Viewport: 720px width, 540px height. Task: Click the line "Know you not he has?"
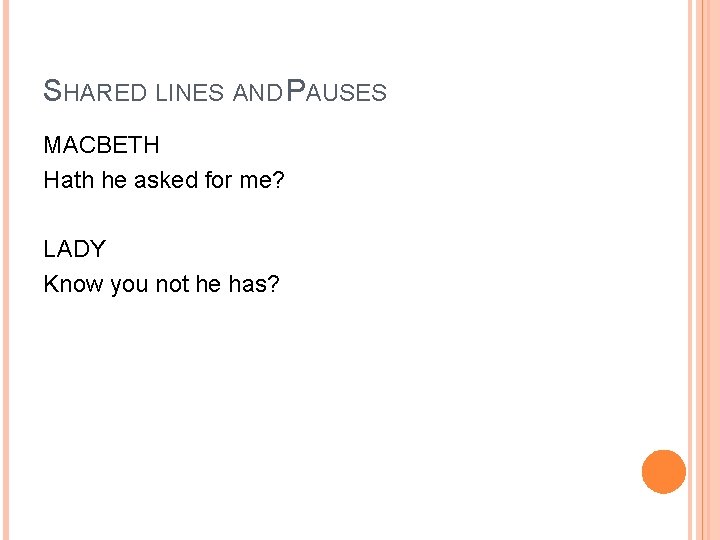click(161, 284)
